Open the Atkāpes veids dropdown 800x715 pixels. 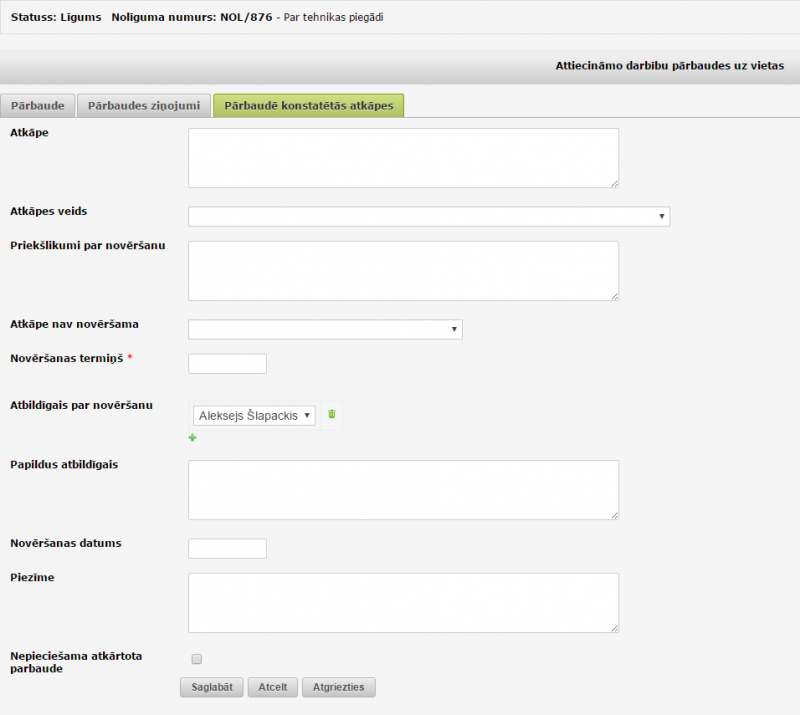click(429, 216)
